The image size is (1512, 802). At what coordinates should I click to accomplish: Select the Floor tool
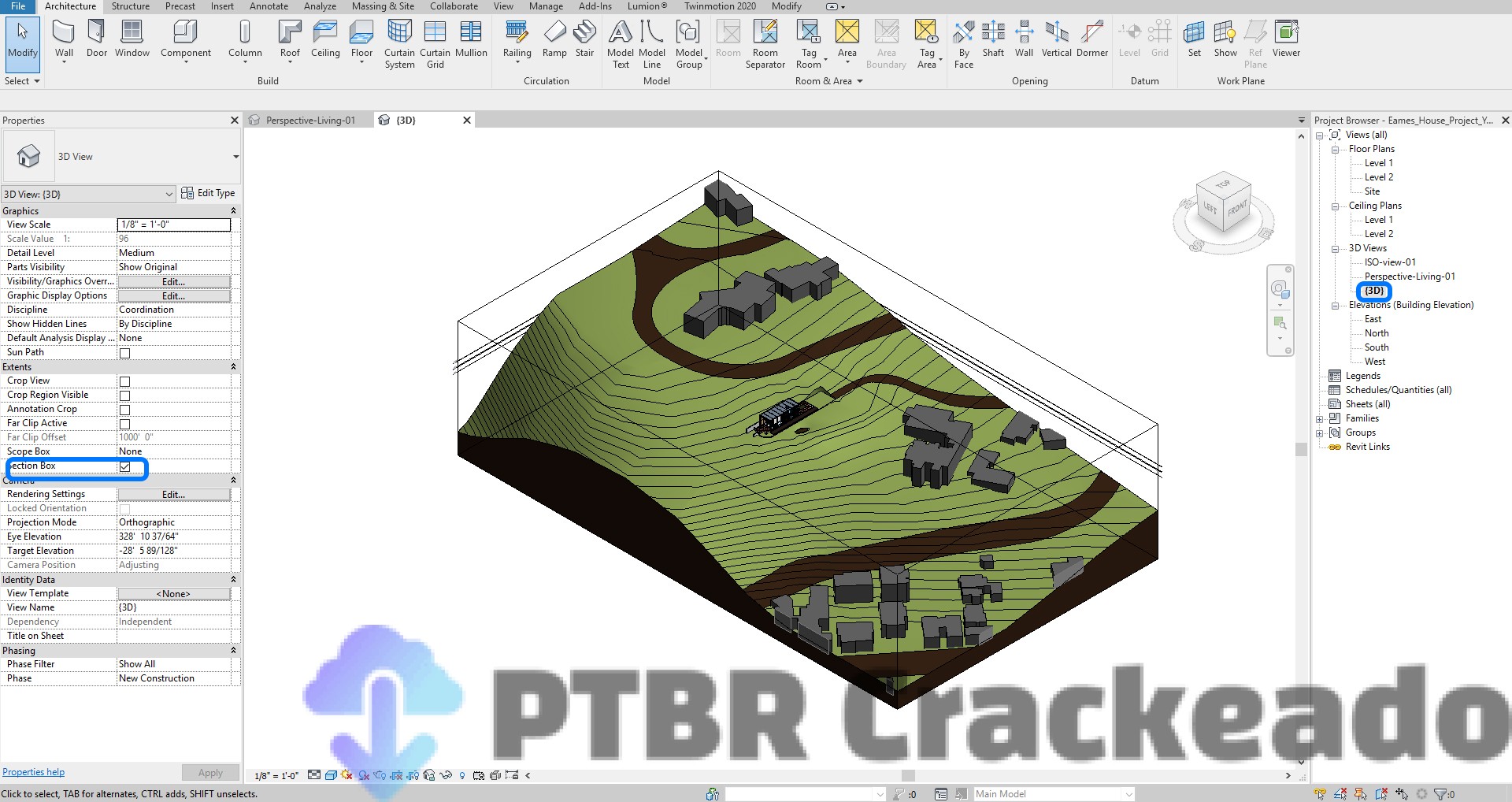(361, 39)
